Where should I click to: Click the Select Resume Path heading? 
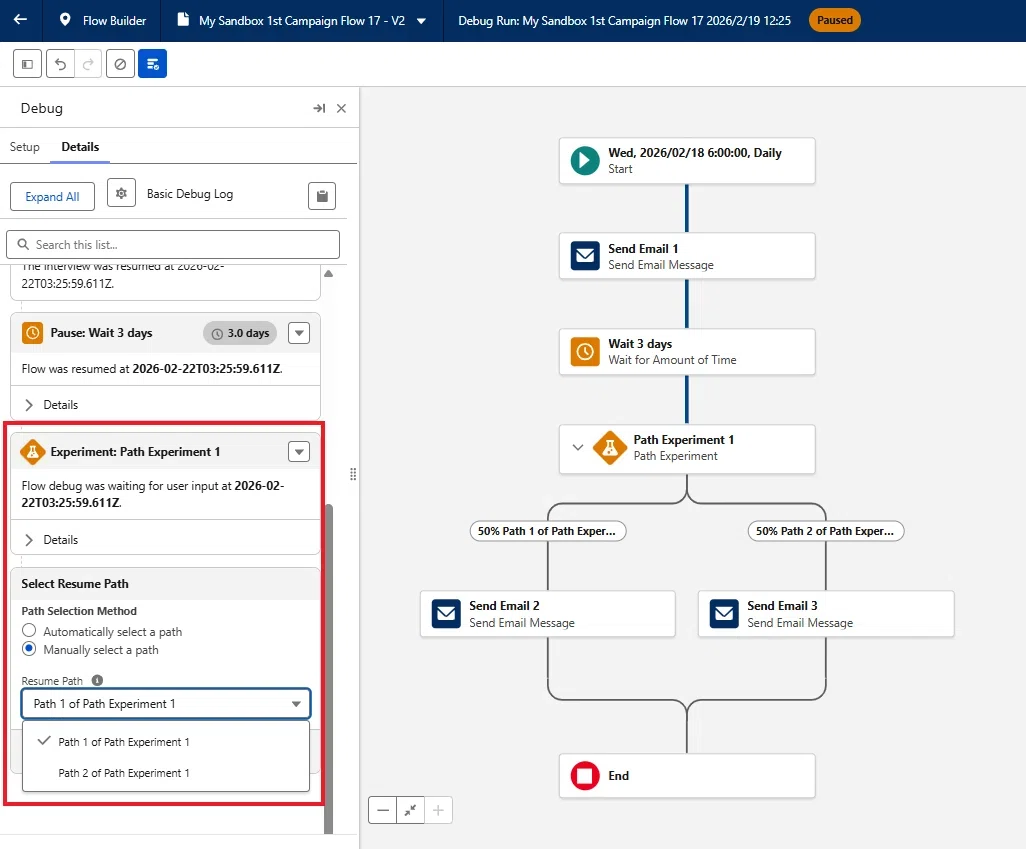[75, 583]
